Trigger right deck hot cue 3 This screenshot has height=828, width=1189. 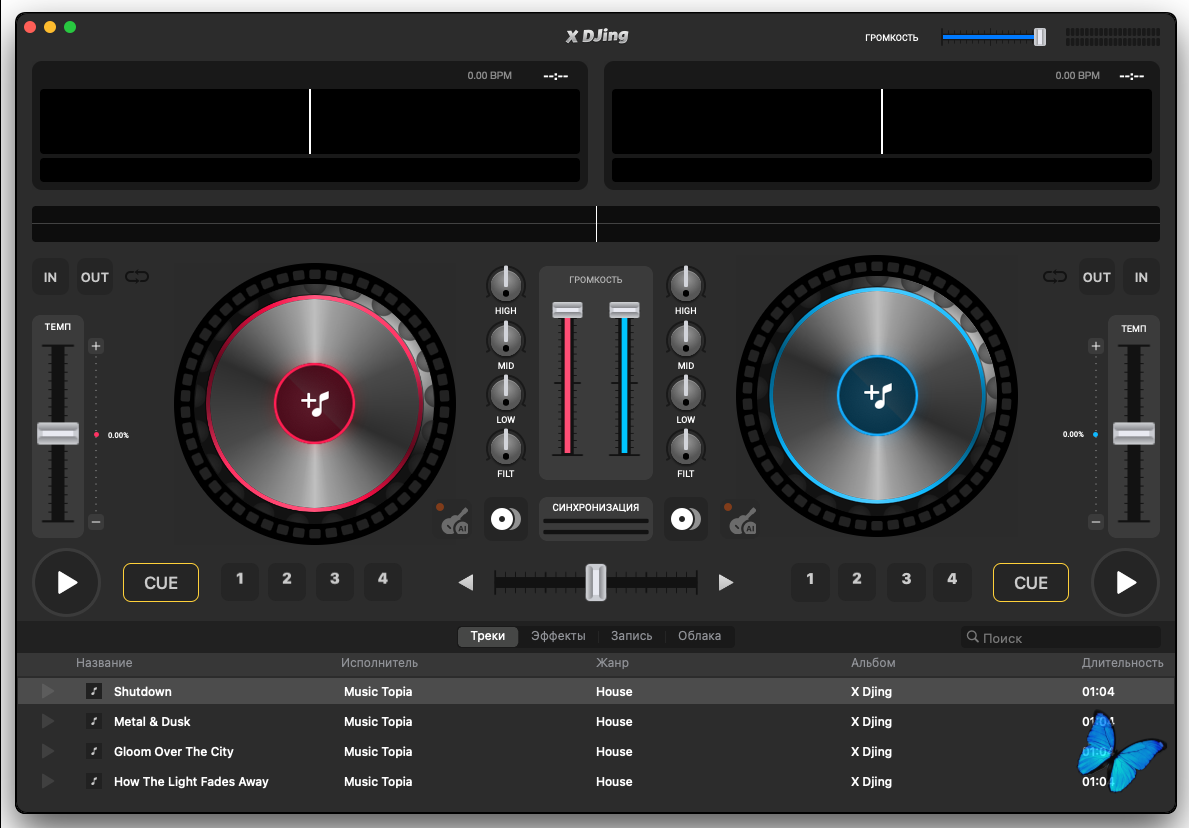pos(906,582)
